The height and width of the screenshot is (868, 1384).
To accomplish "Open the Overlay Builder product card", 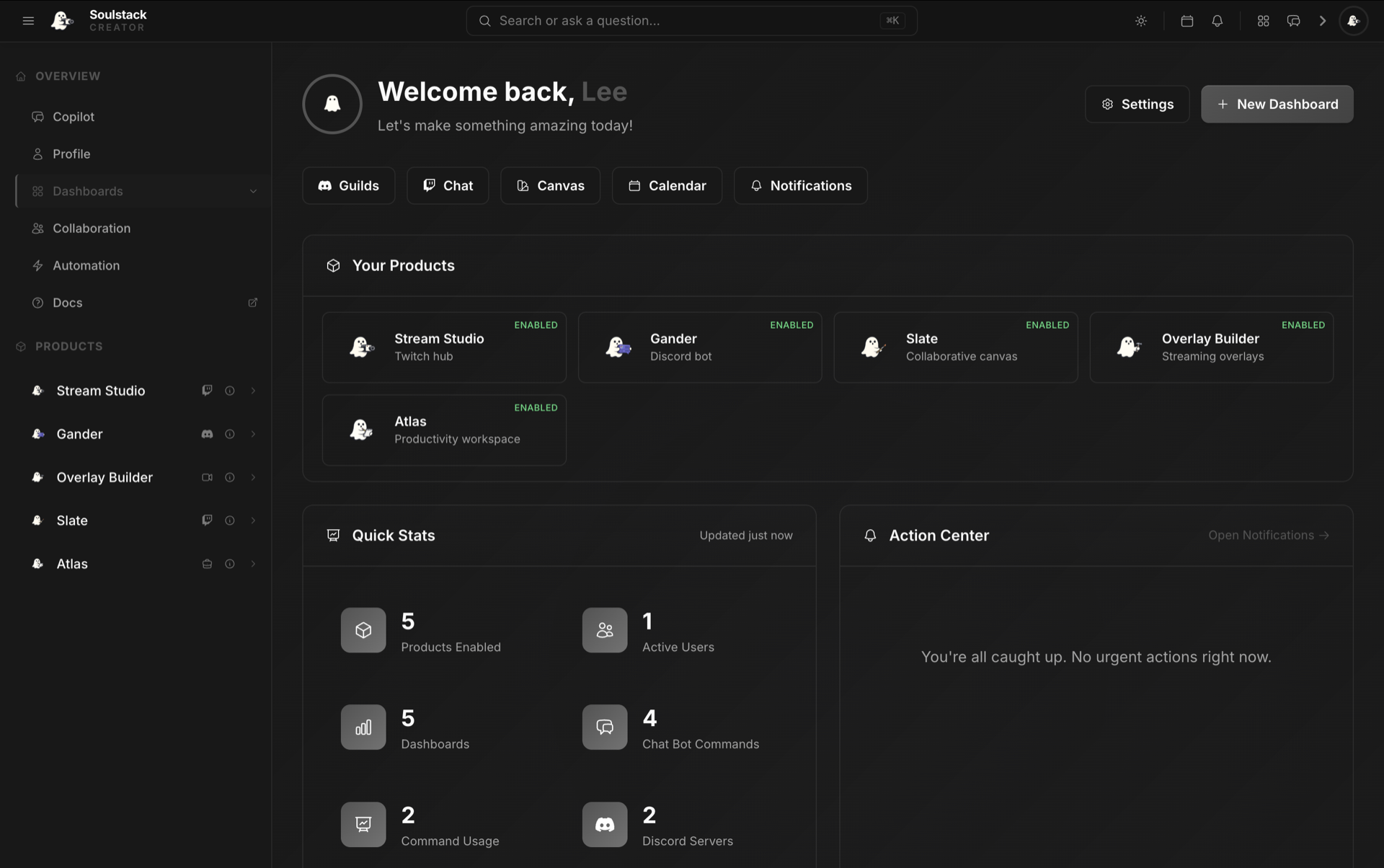I will [1212, 347].
